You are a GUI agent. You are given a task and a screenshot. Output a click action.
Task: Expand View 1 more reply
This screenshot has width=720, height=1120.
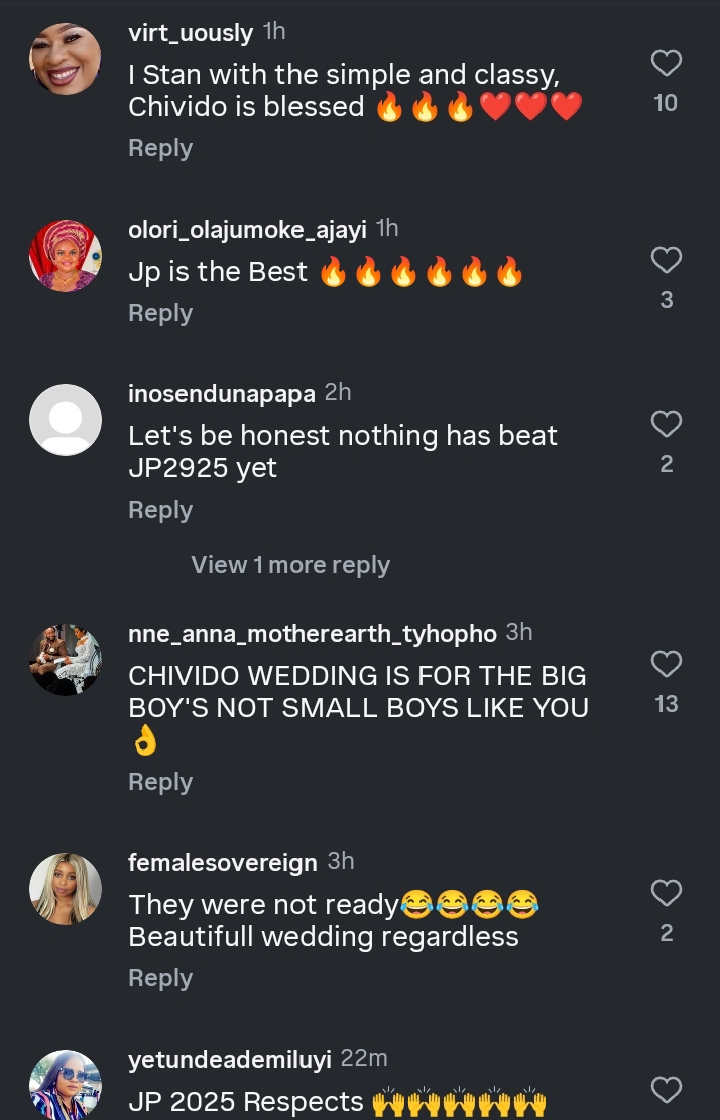tap(290, 565)
